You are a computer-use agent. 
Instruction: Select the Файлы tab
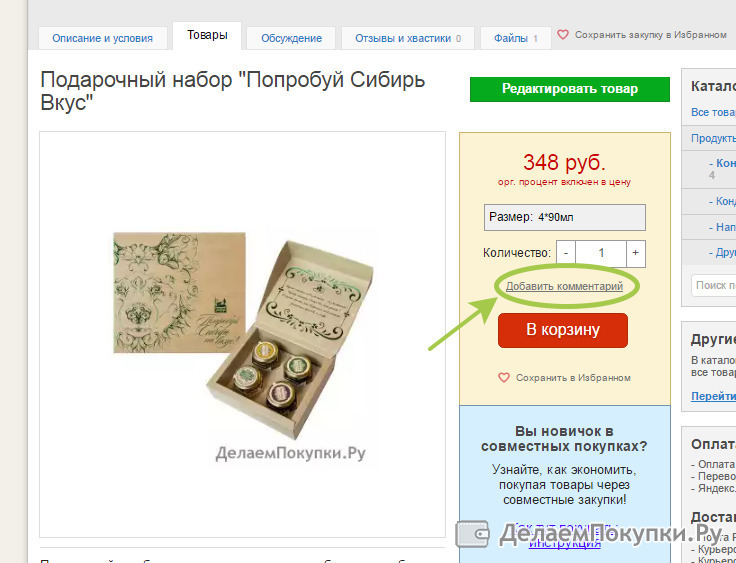[x=515, y=38]
